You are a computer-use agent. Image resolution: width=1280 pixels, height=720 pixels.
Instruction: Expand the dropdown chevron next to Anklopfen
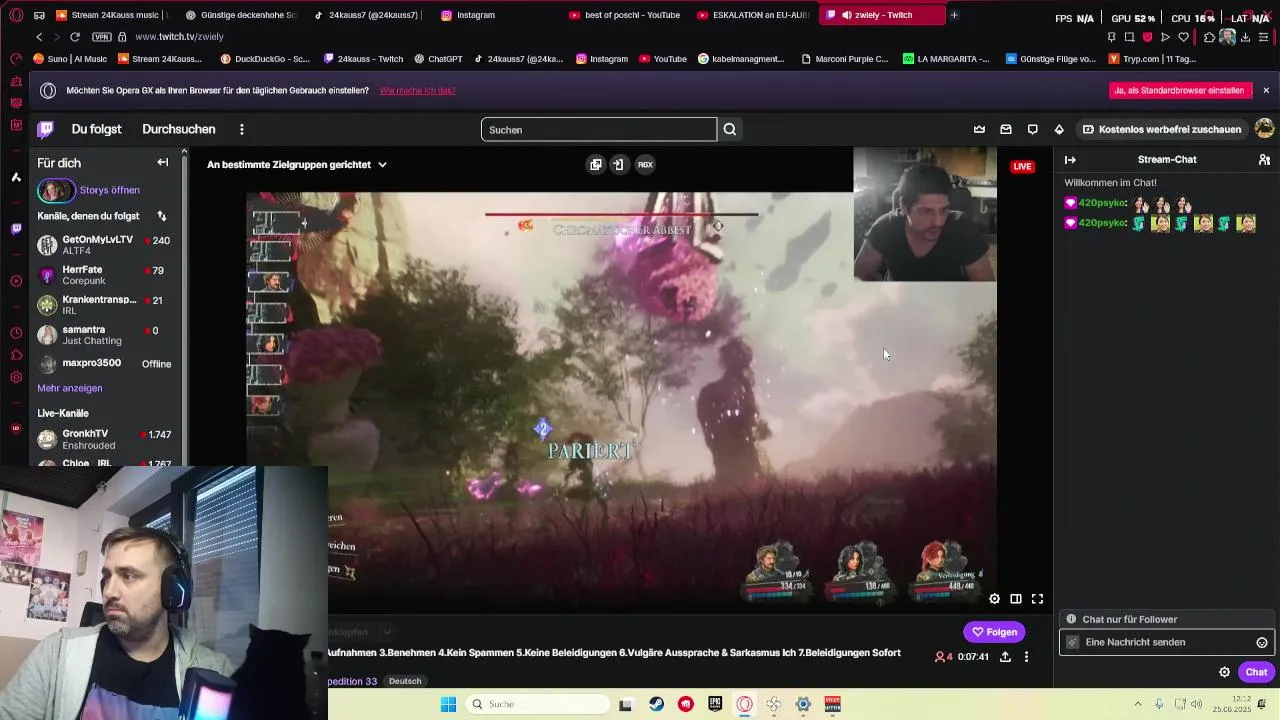tap(386, 632)
